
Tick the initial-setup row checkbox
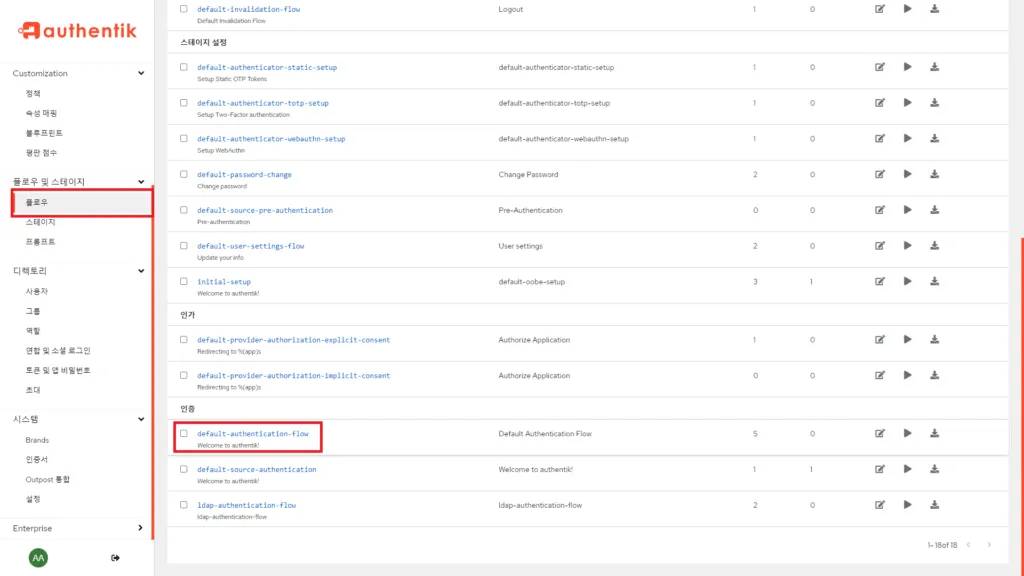(x=184, y=281)
